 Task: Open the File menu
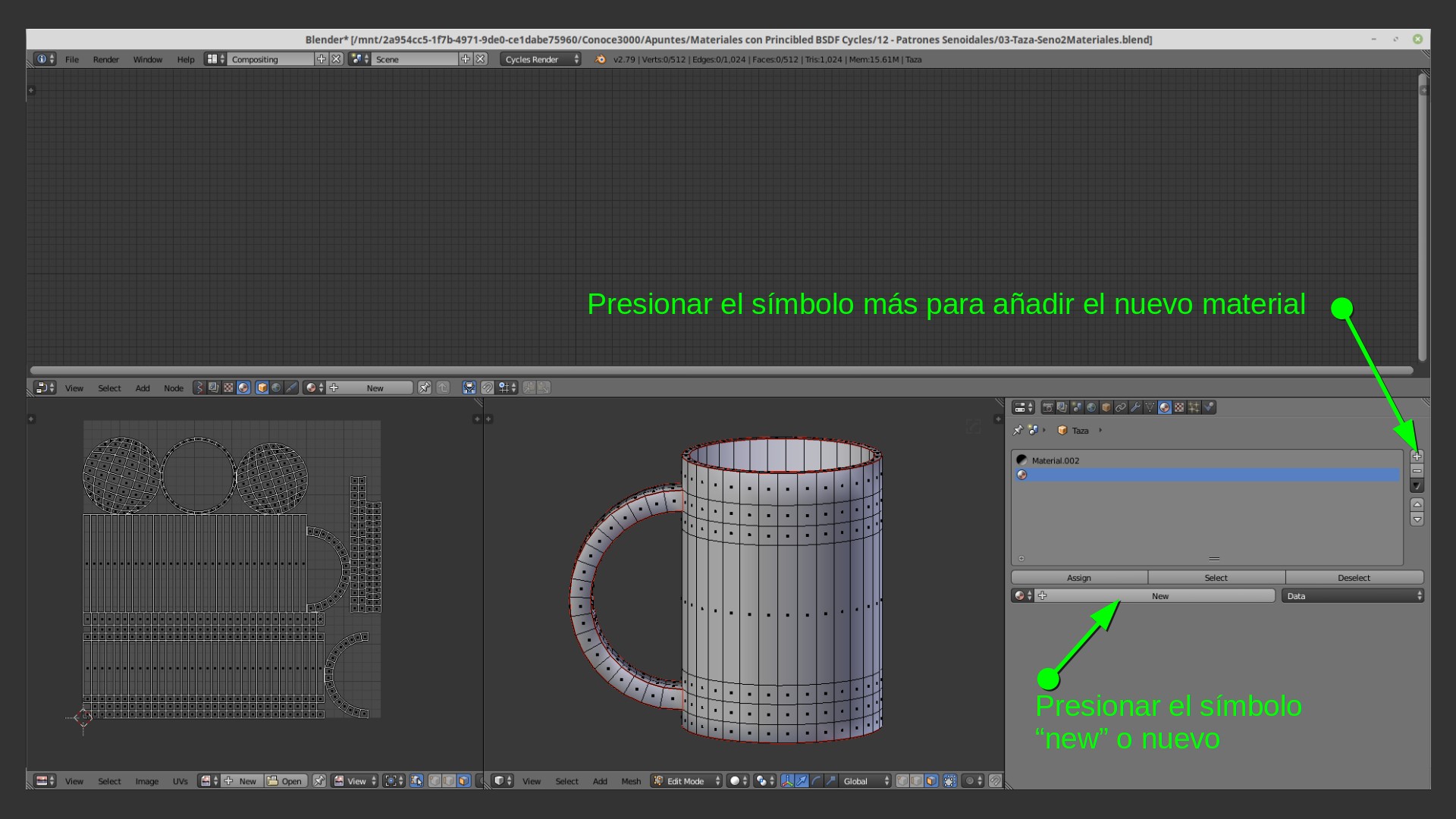71,59
